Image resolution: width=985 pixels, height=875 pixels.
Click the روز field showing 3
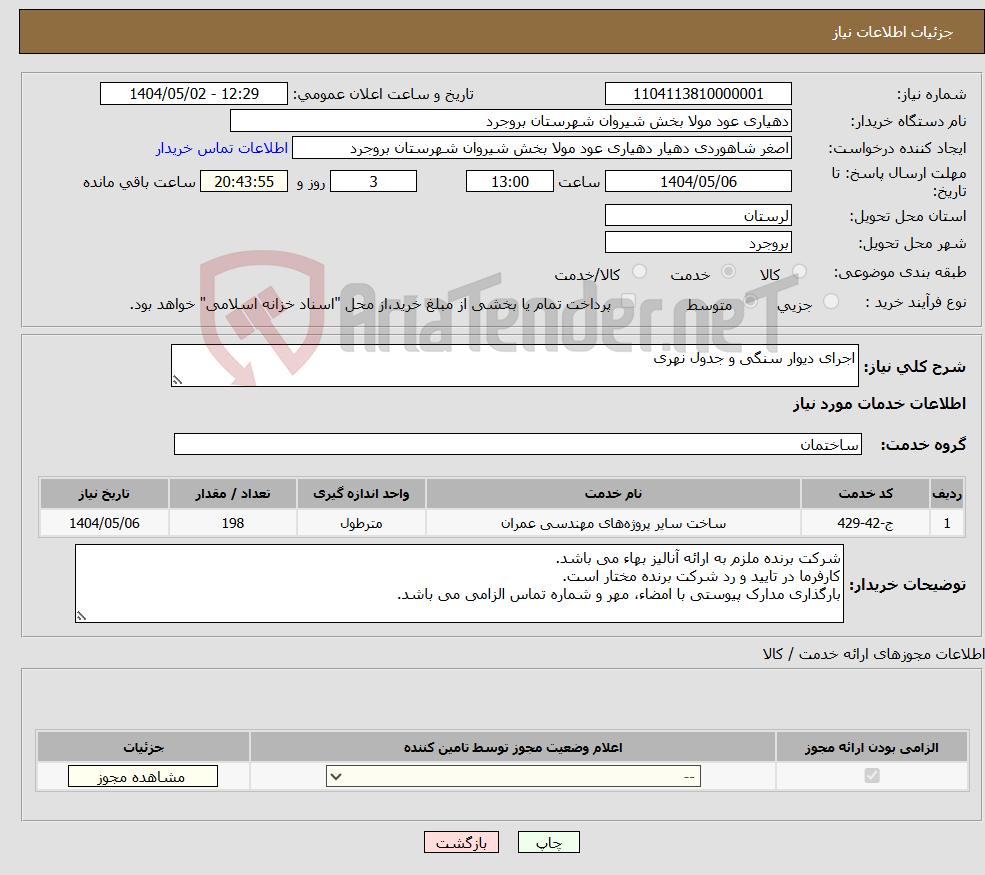click(373, 181)
